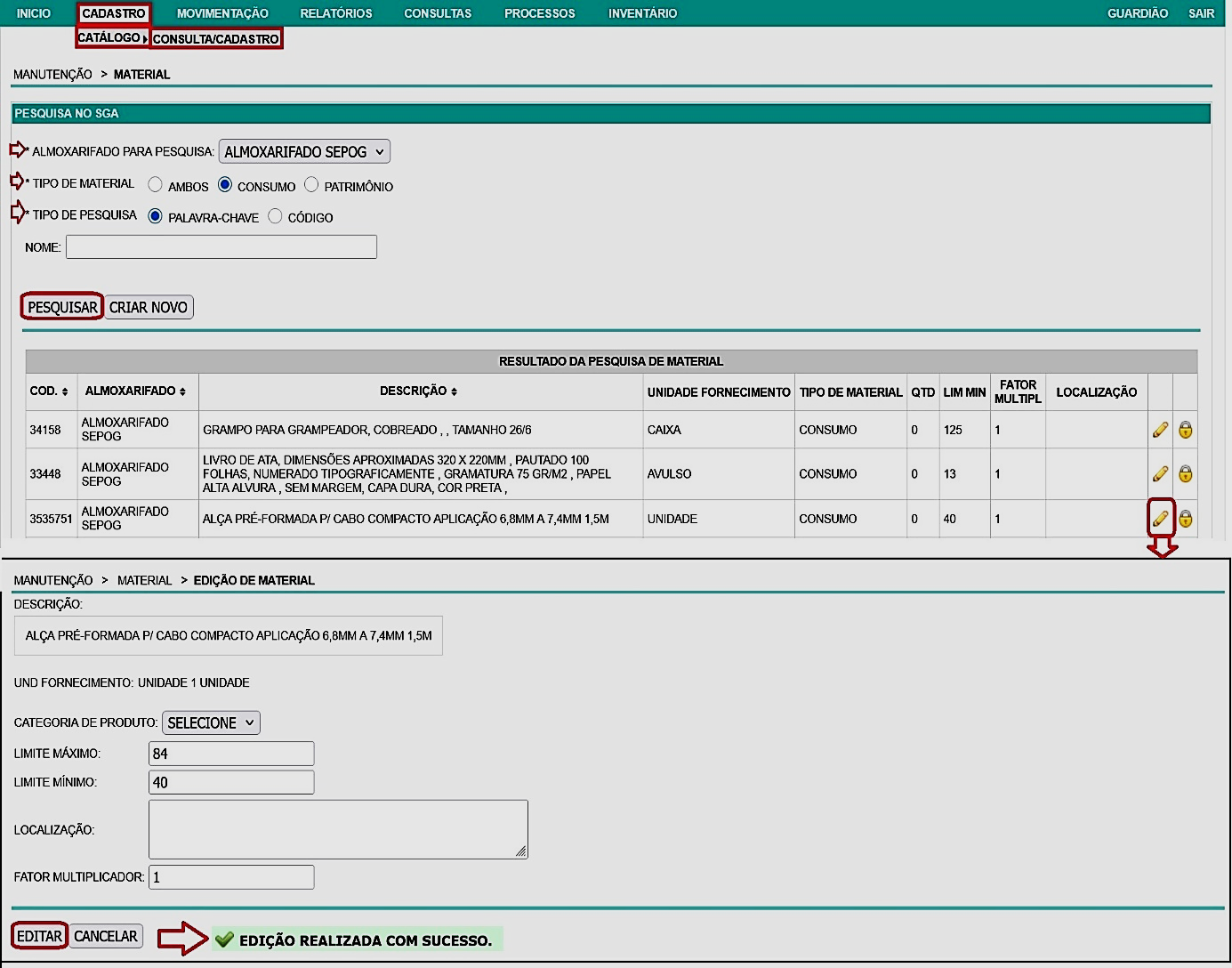Open the MOVIMENTAÇÃO menu
The height and width of the screenshot is (968, 1232).
222,13
